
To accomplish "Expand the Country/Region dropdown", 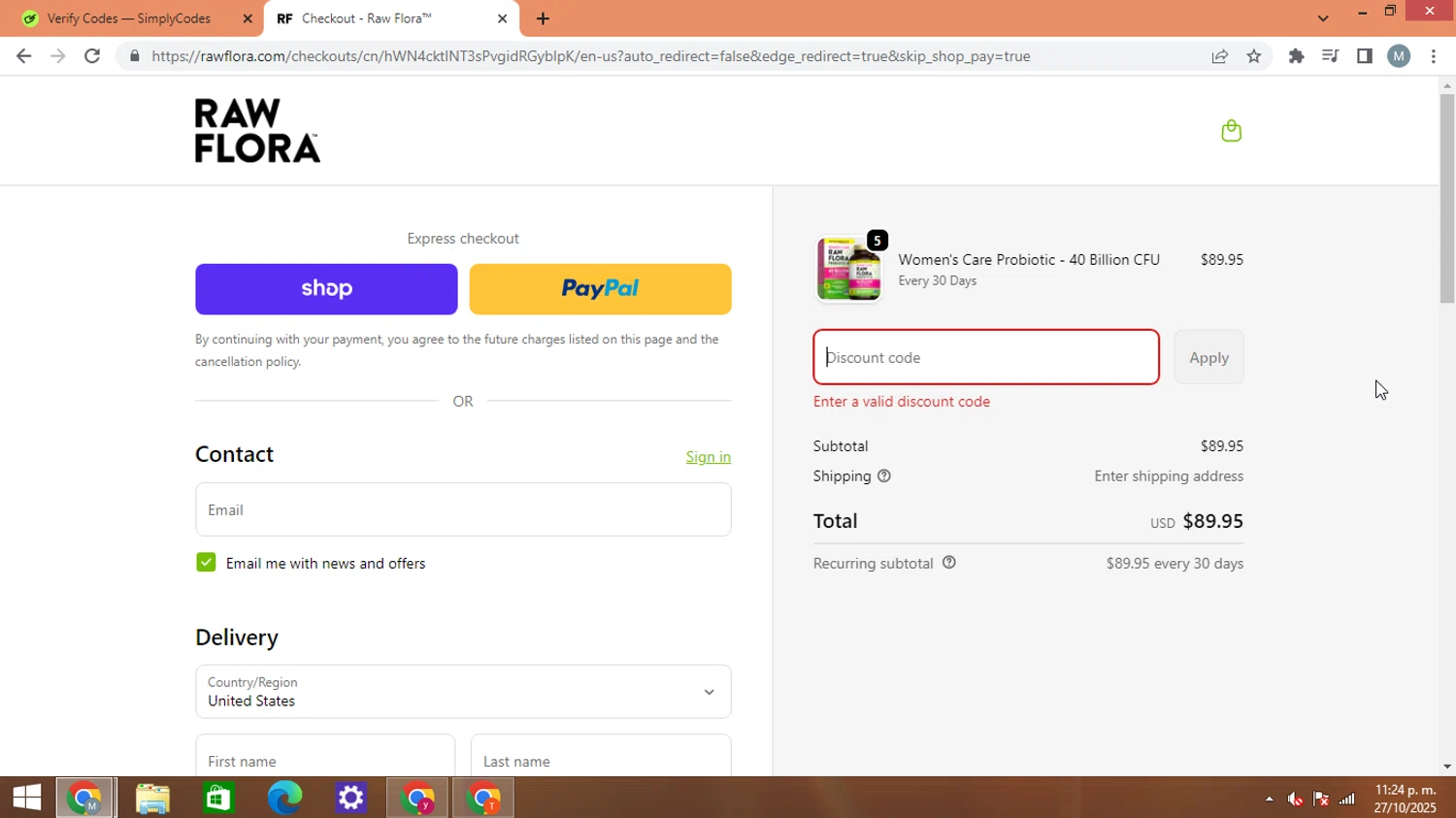I will click(x=463, y=692).
